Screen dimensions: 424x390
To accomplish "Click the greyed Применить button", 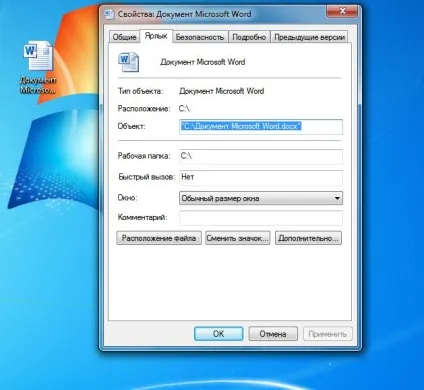I will tap(328, 334).
